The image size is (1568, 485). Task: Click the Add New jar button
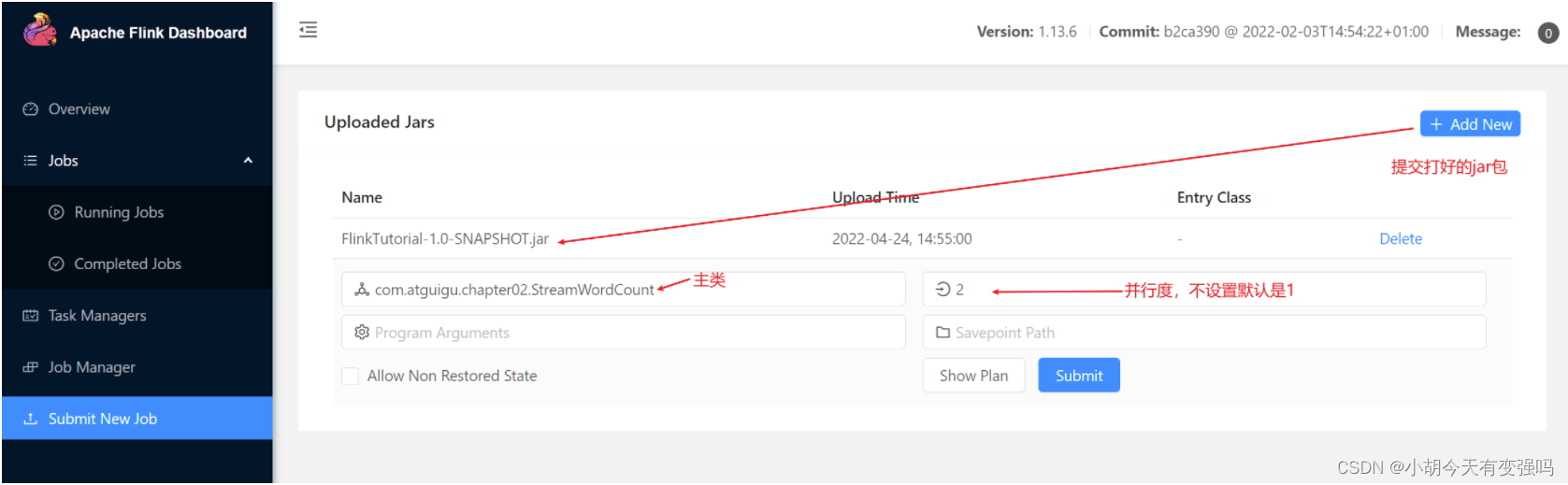[1470, 124]
